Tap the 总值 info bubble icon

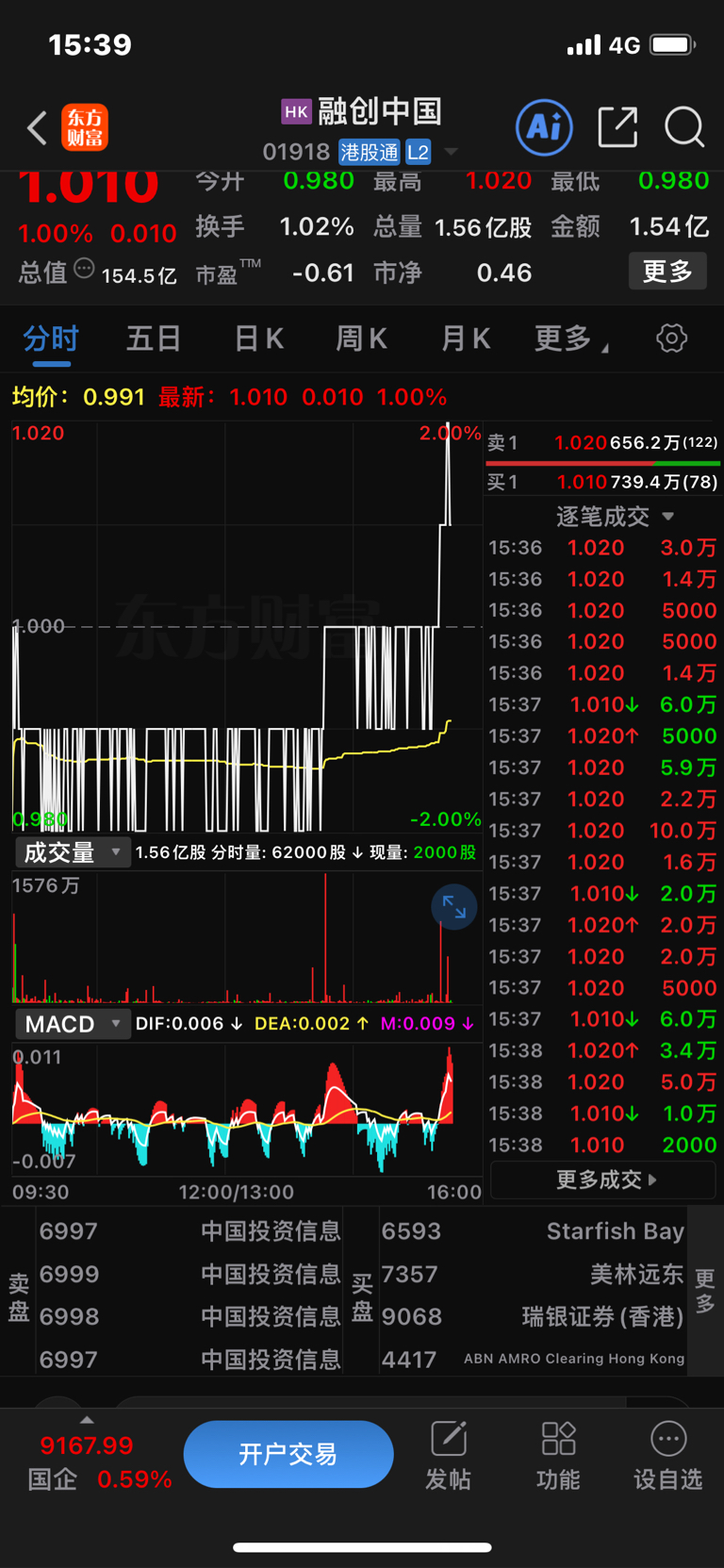(x=84, y=270)
